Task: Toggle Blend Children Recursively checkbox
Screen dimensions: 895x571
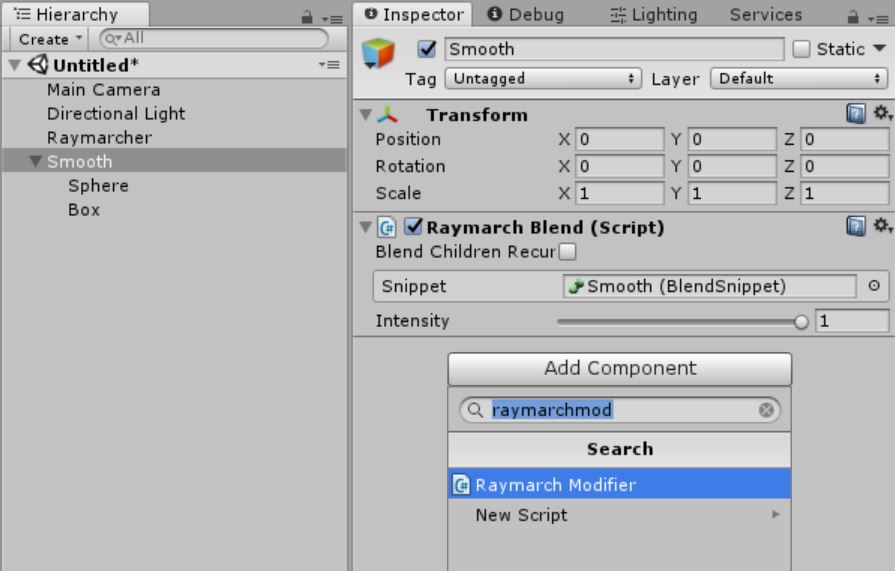Action: [x=567, y=251]
